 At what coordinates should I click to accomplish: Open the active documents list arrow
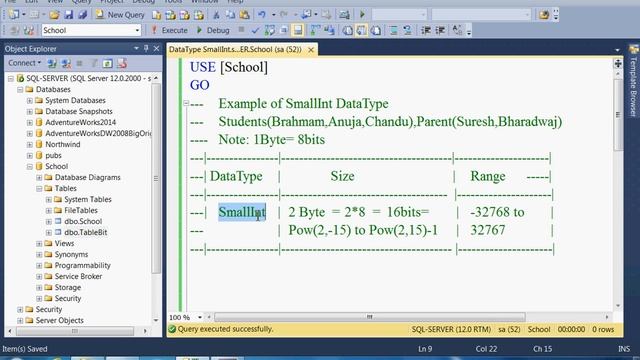617,50
